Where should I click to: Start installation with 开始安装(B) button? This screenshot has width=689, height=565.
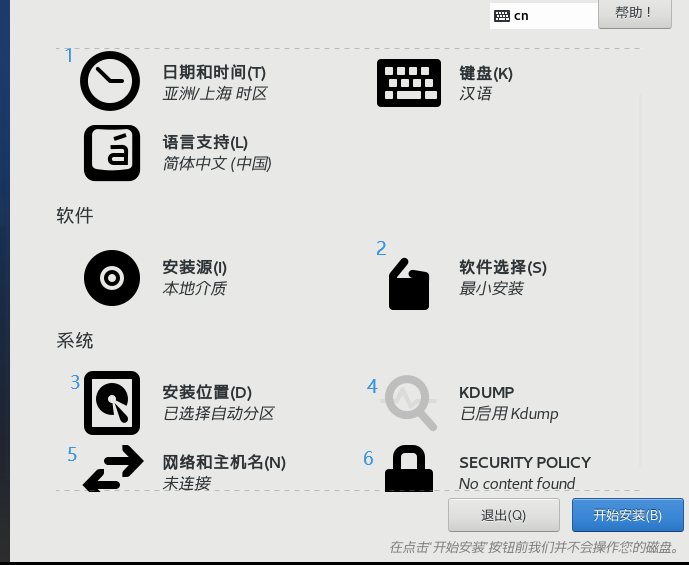point(627,515)
